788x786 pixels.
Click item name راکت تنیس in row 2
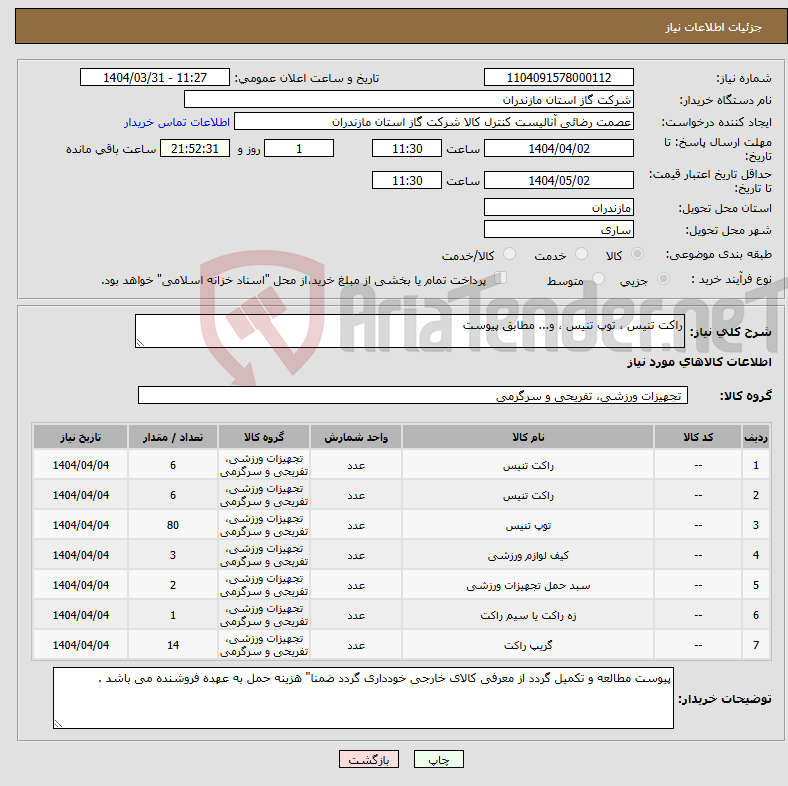528,496
